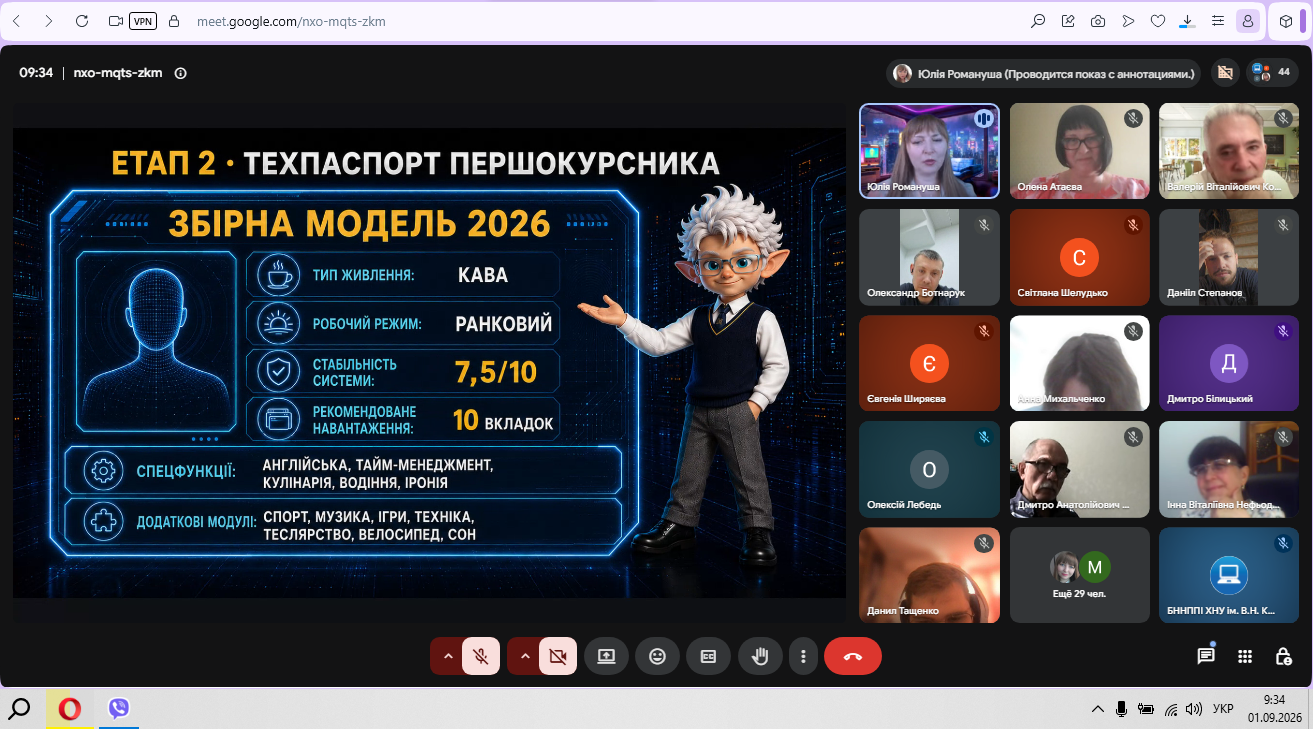Expand video settings chevron
The height and width of the screenshot is (729, 1313).
(524, 656)
